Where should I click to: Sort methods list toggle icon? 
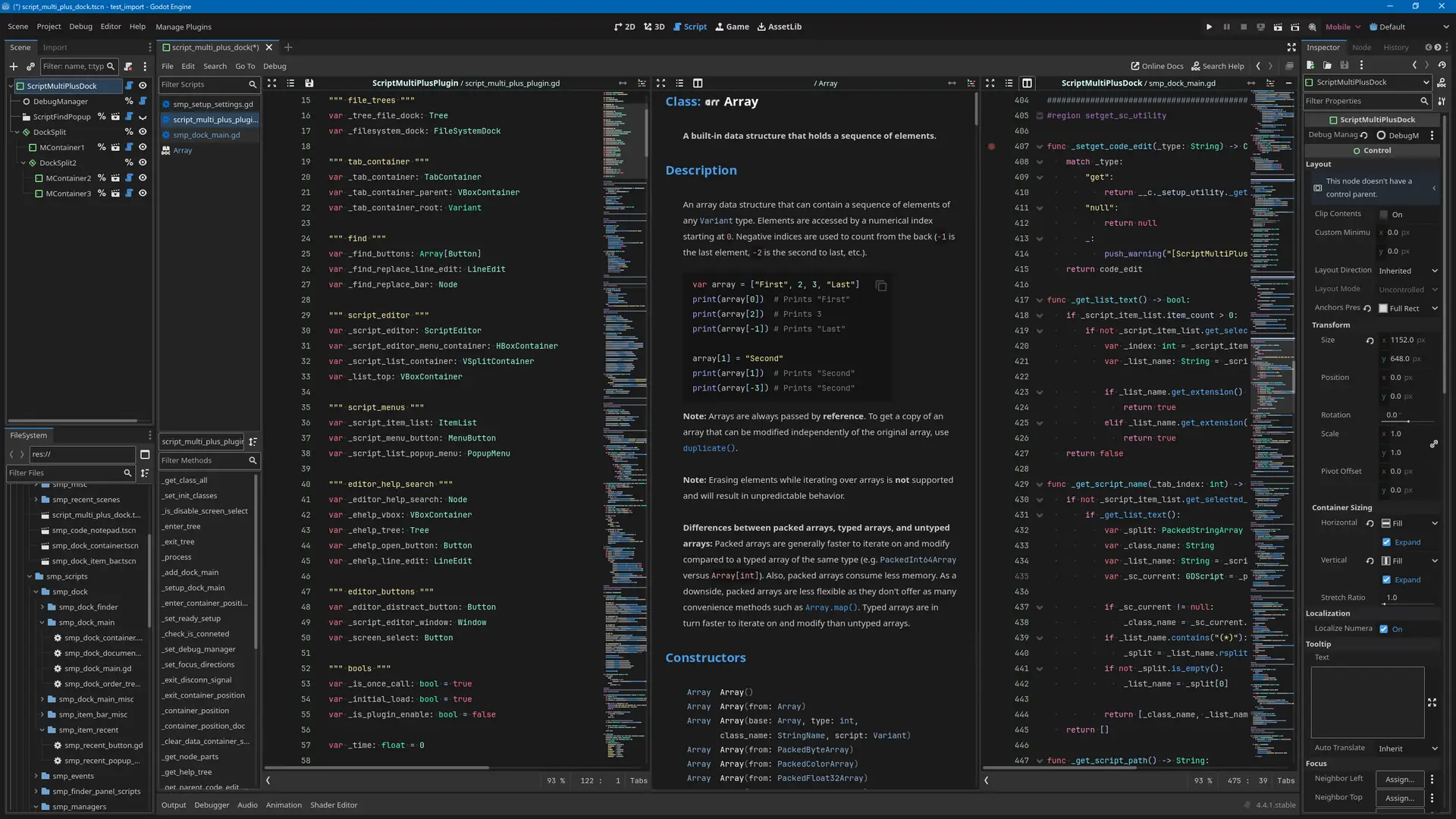point(253,441)
